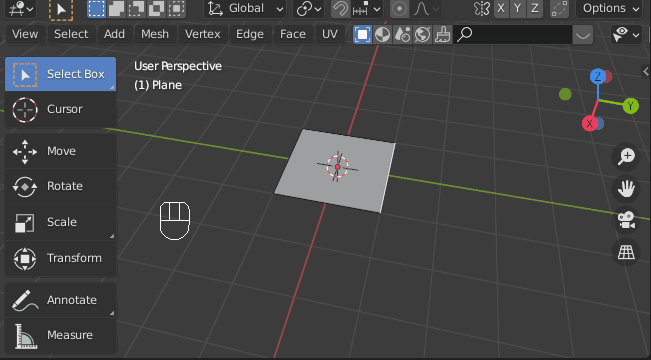Click the search input field

(513, 34)
